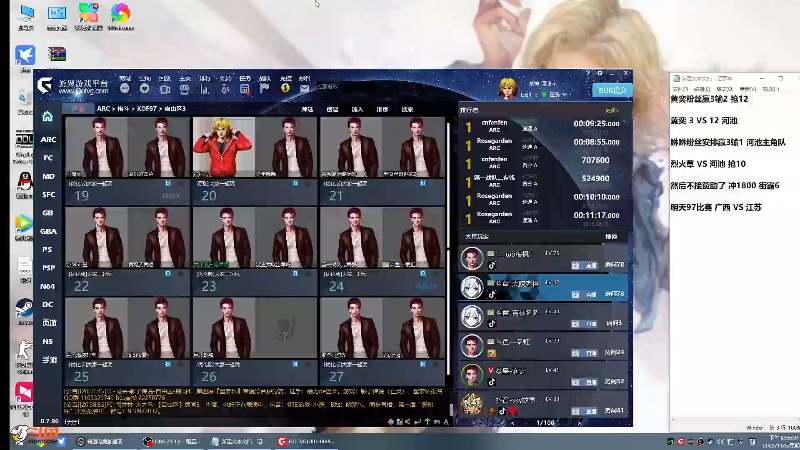800x450 pixels.
Task: Click the first round toolbar icon
Action: (x=124, y=89)
